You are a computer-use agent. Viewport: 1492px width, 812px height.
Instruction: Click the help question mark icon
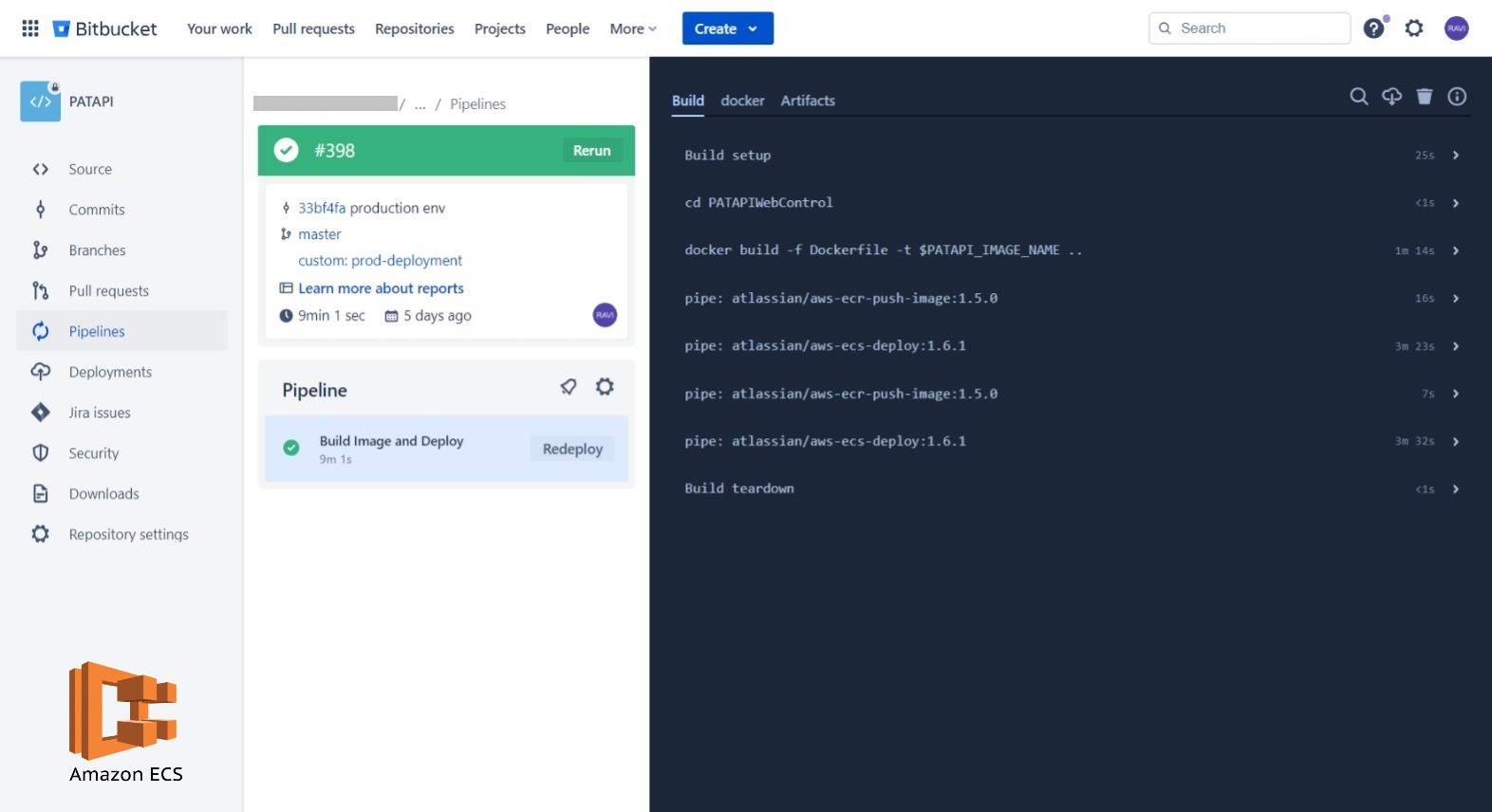click(x=1373, y=28)
